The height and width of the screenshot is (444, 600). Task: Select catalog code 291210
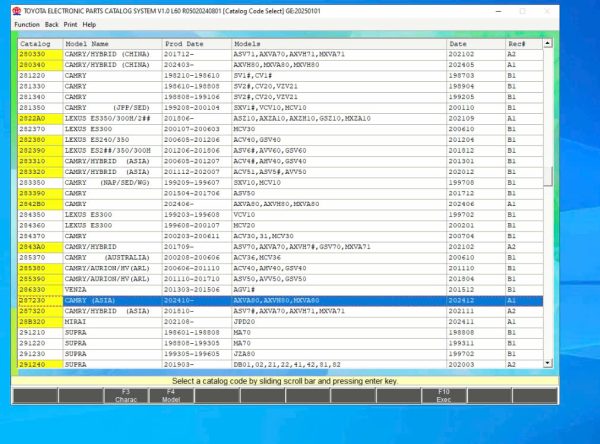pos(40,333)
